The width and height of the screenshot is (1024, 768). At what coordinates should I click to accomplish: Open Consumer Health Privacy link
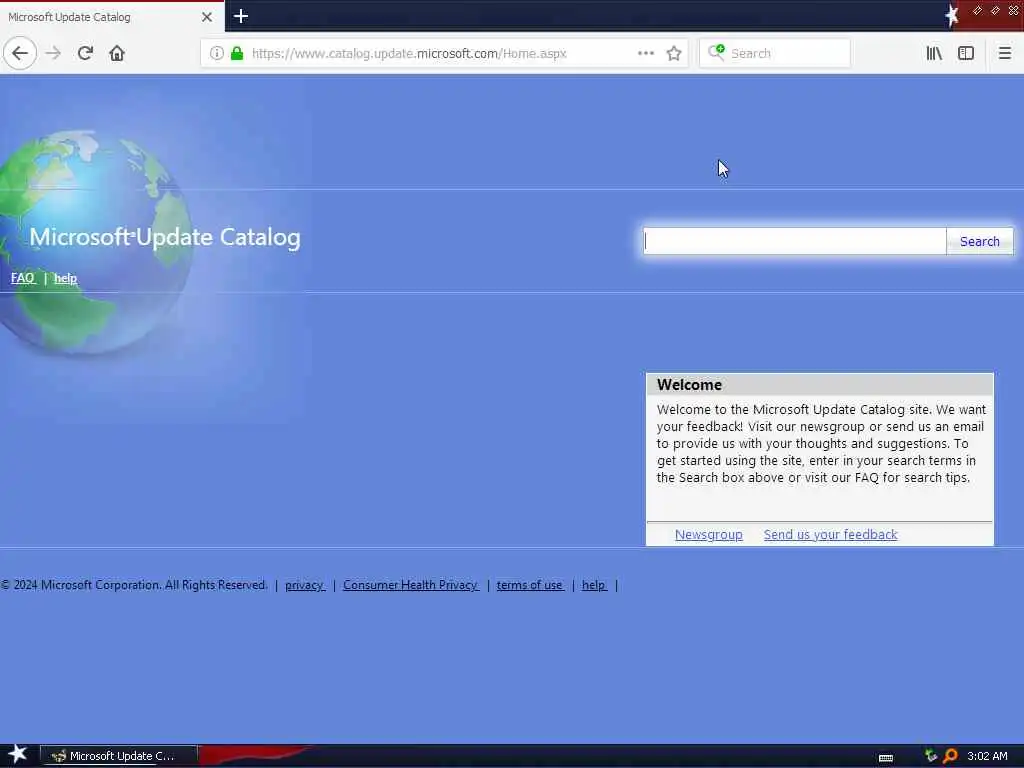point(411,585)
